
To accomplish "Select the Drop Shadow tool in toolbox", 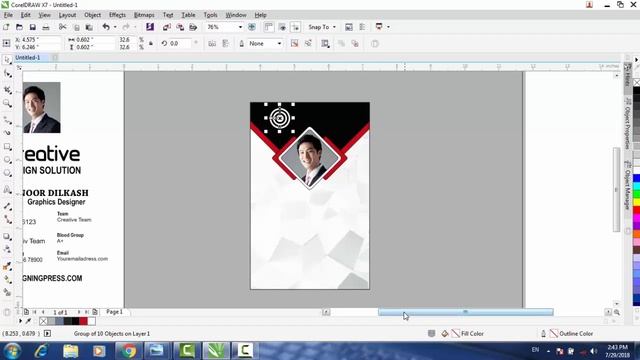I will coord(7,236).
